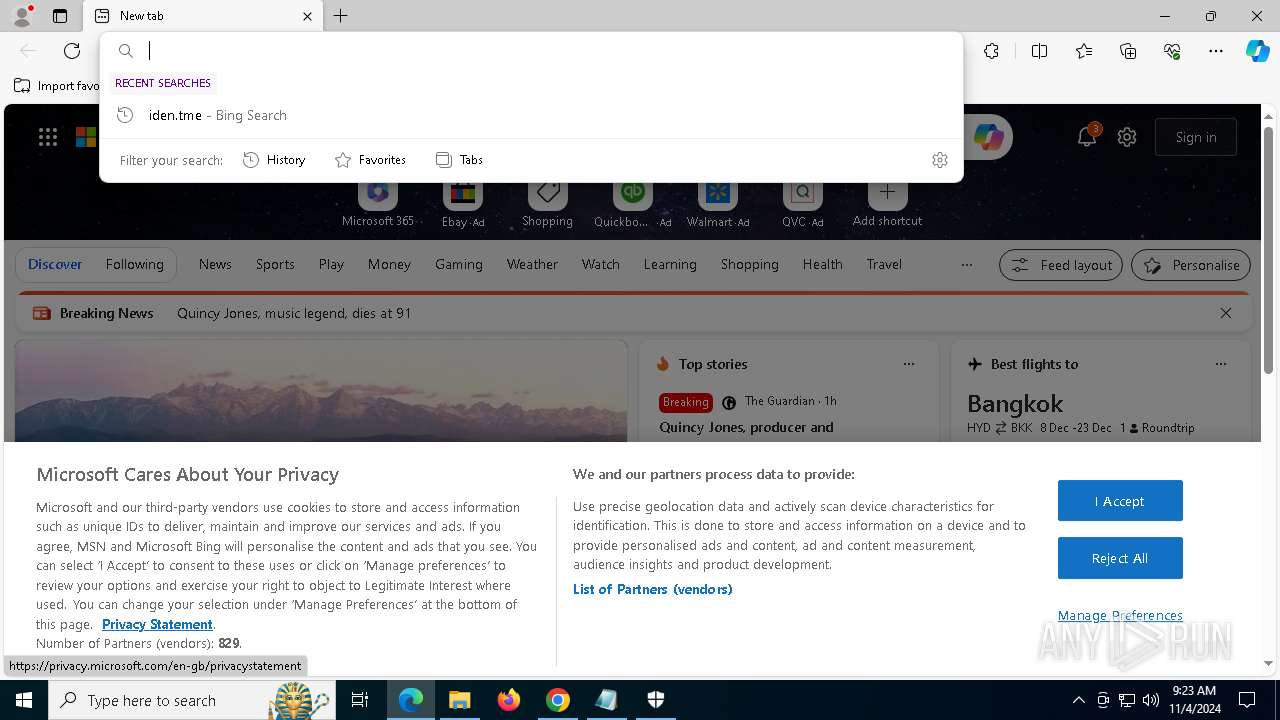Open the notifications bell

(1087, 137)
